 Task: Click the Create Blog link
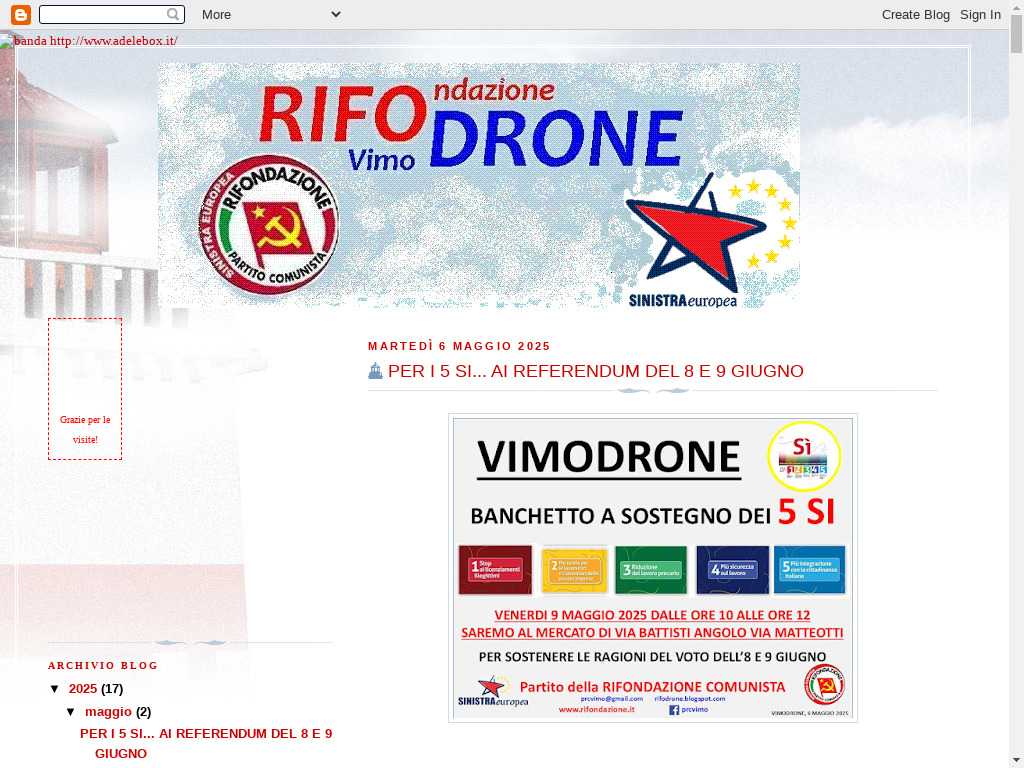[x=916, y=14]
